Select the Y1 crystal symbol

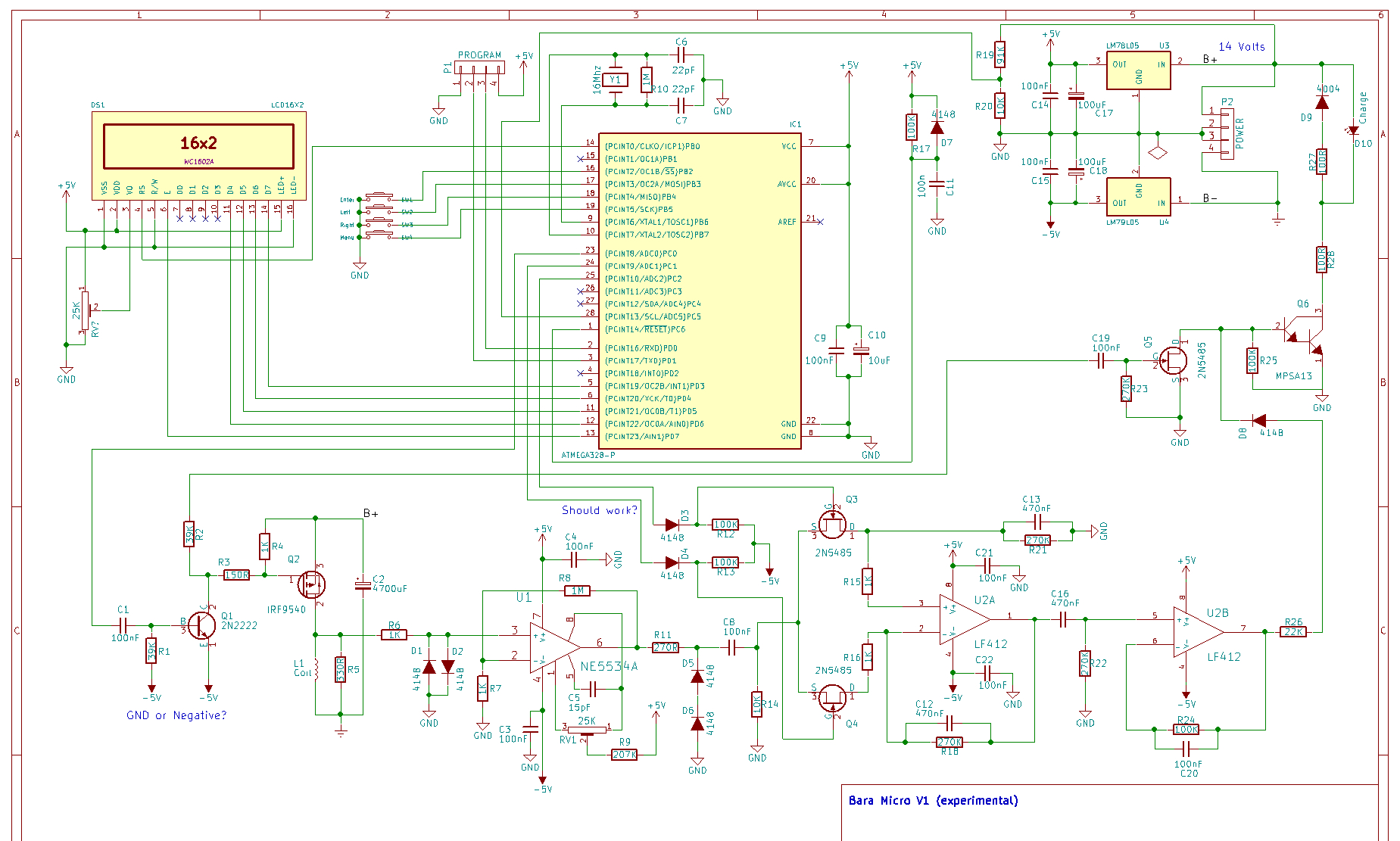tap(616, 79)
